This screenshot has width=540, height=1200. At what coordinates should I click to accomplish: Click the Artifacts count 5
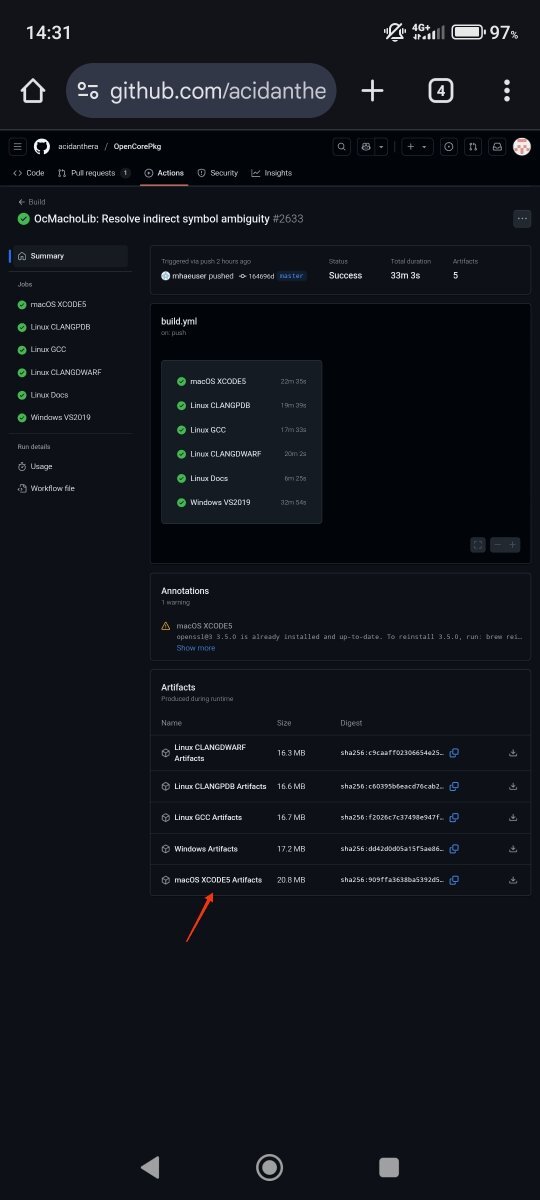coord(455,275)
